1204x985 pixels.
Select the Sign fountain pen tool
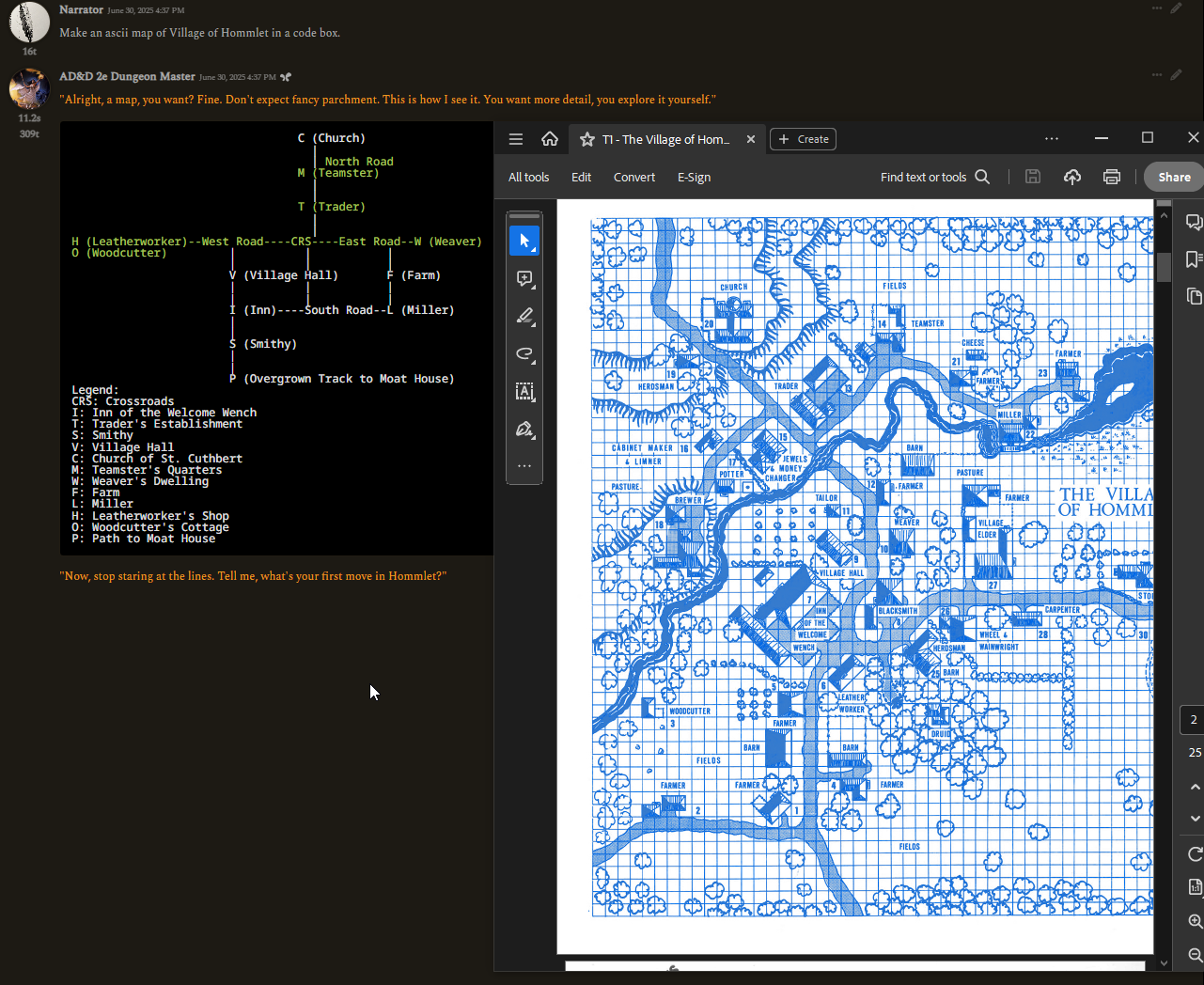(524, 430)
